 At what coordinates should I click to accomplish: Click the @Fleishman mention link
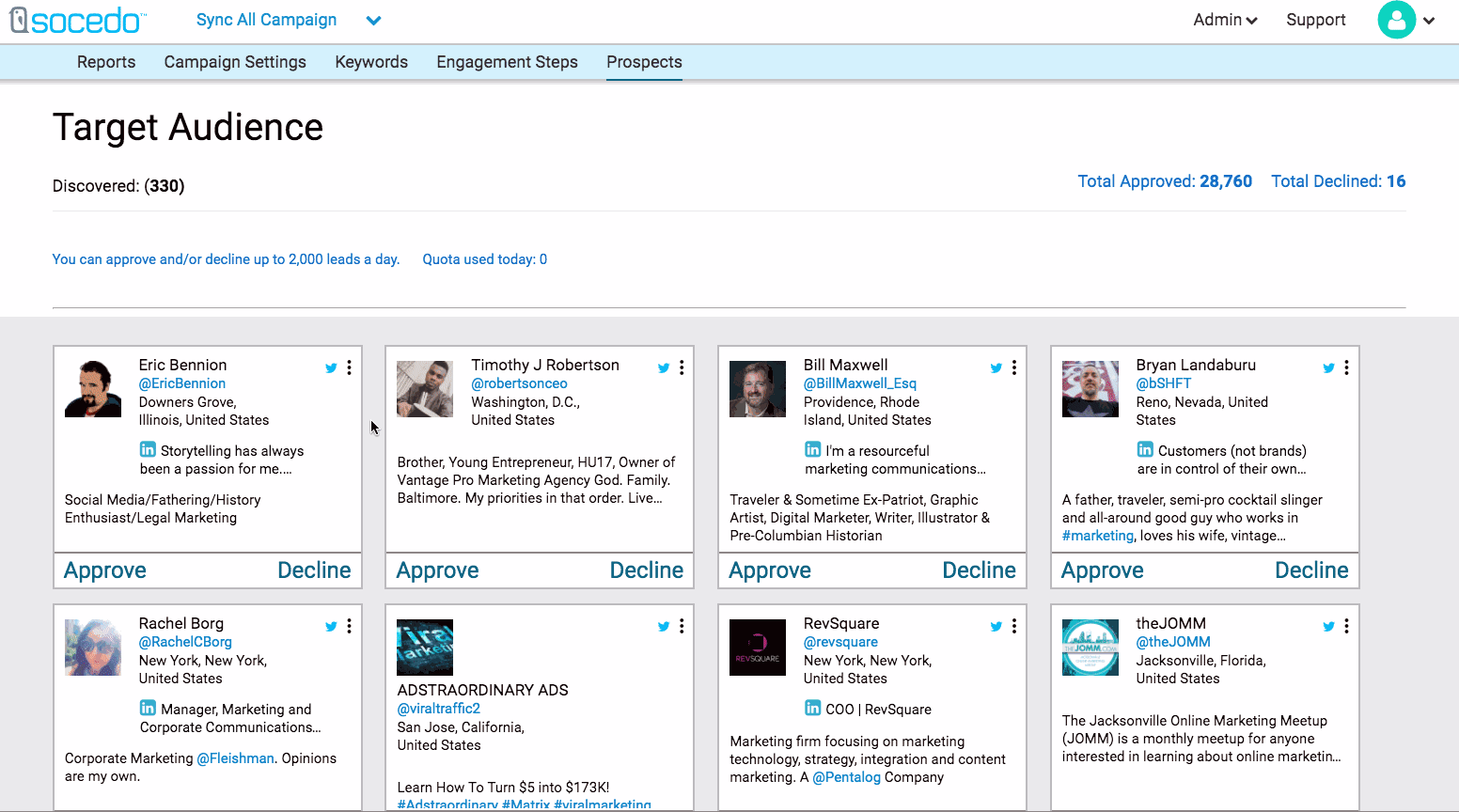click(x=236, y=758)
